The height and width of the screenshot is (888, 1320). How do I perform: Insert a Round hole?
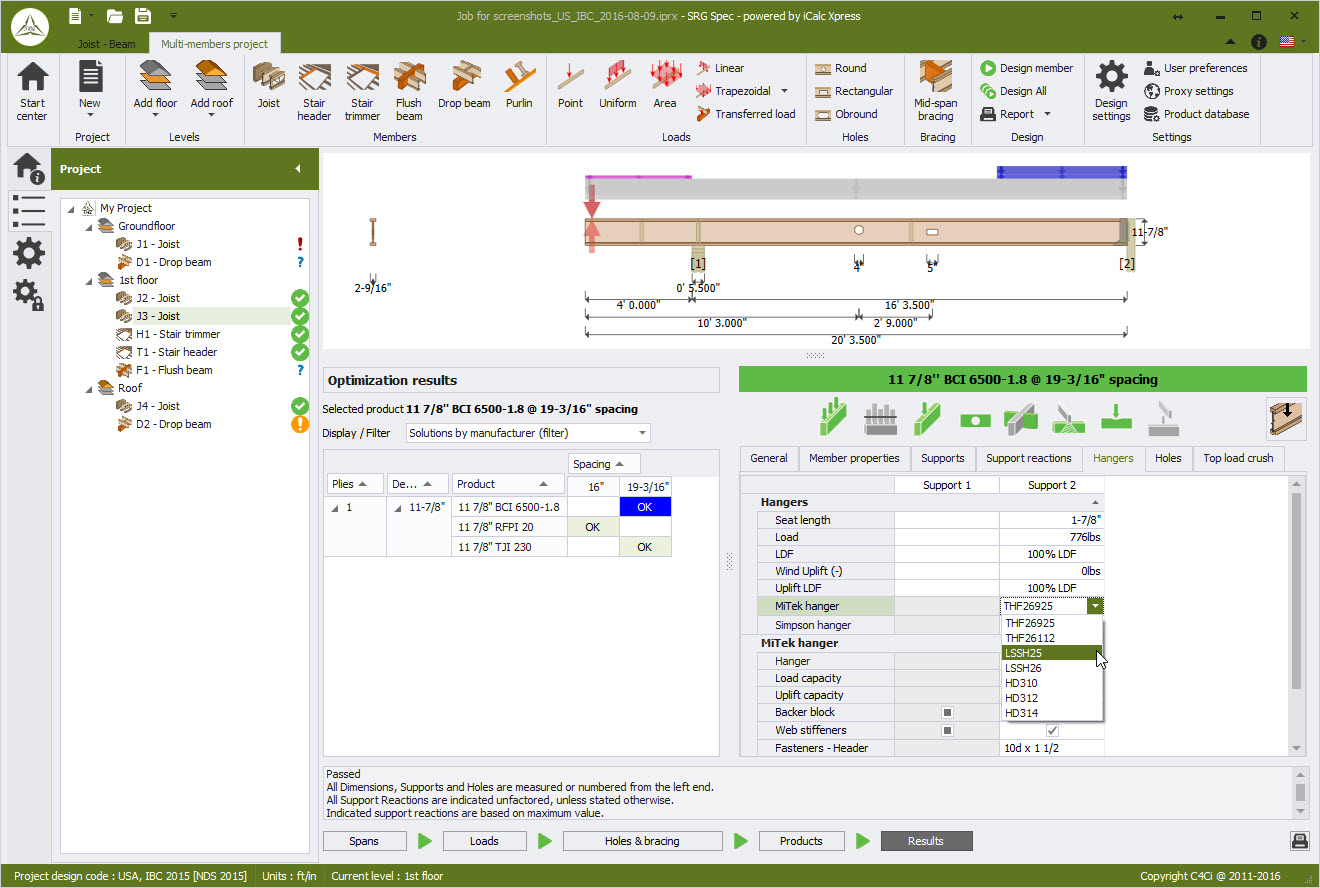(841, 68)
